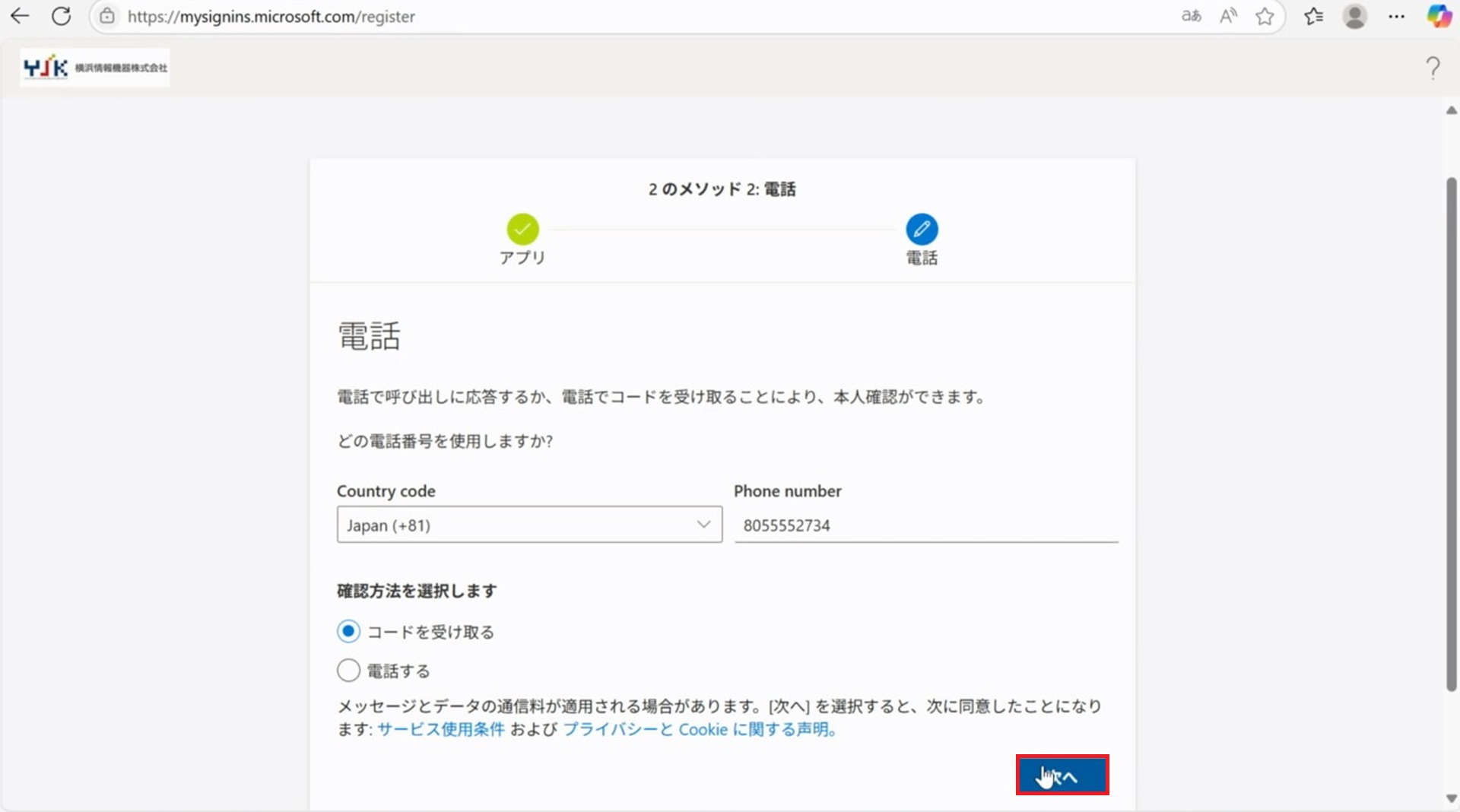This screenshot has width=1460, height=812.
Task: Add page to favorites star
Action: tap(1265, 16)
